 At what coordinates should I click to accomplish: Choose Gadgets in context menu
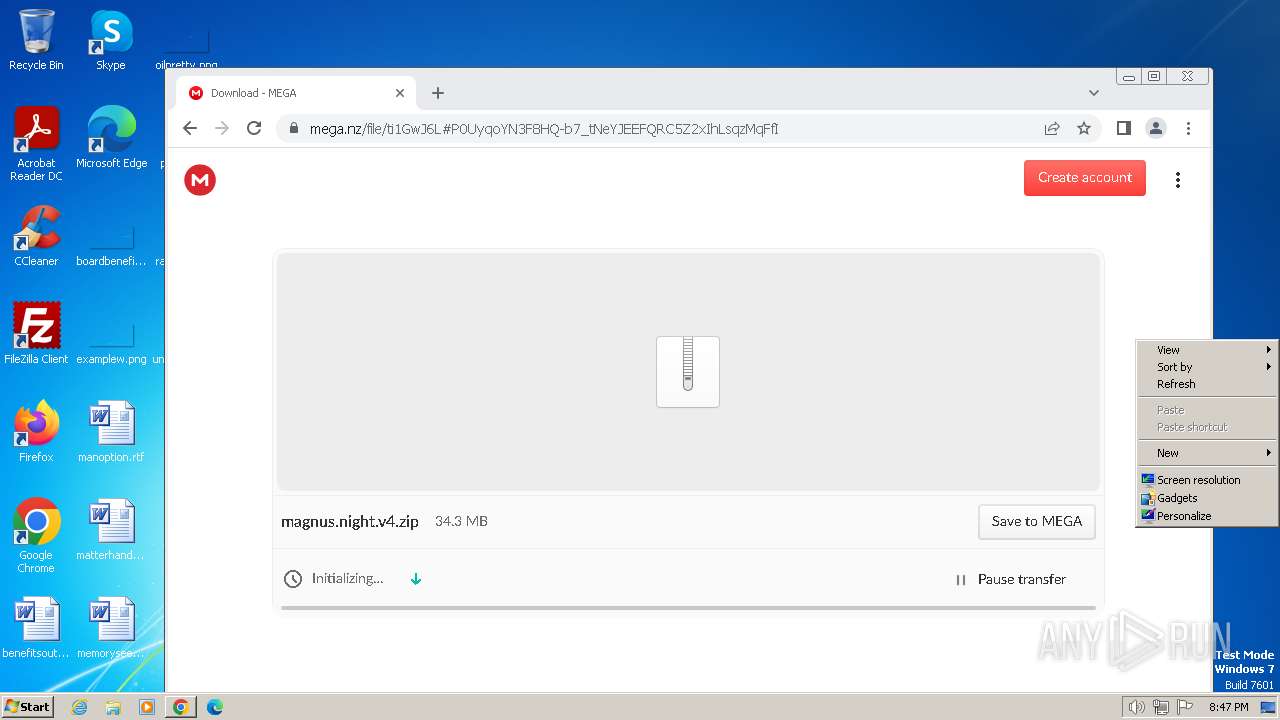click(1207, 498)
